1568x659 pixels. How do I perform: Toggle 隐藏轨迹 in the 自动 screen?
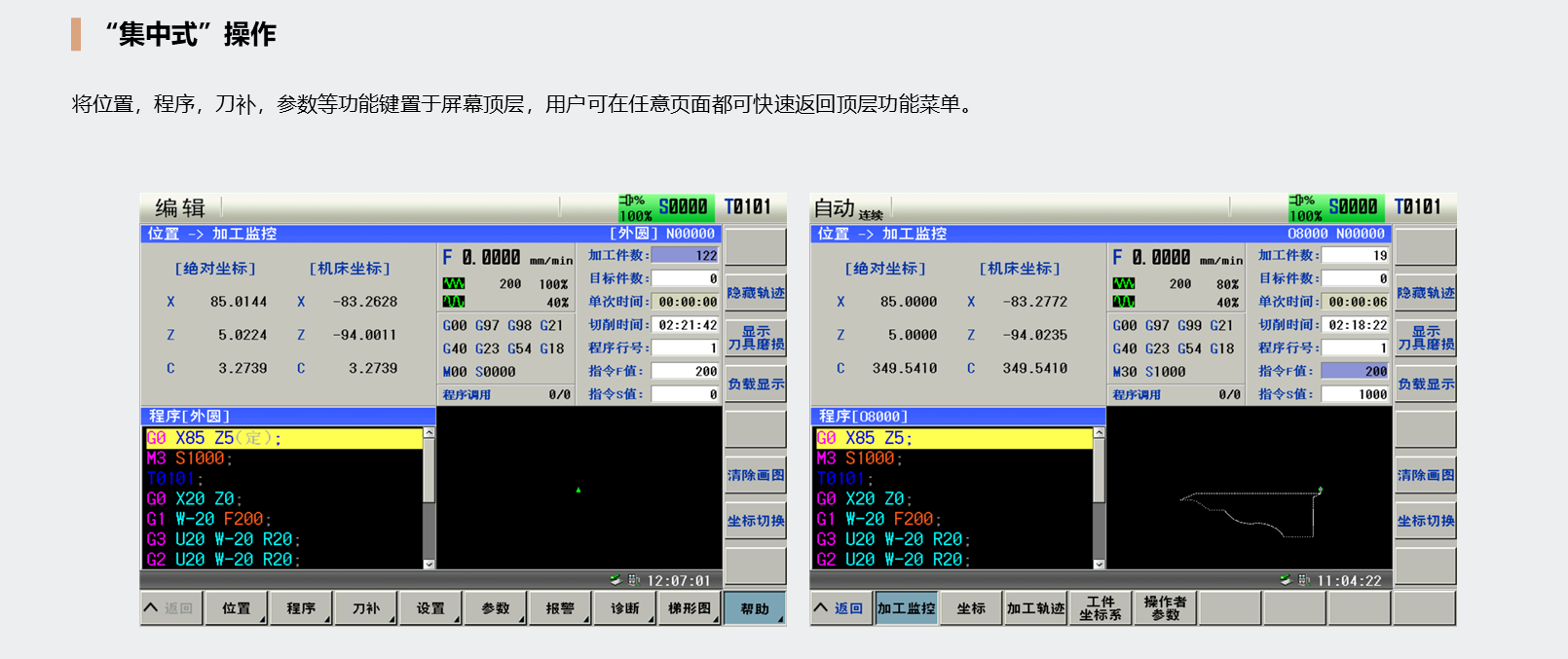pos(1426,293)
